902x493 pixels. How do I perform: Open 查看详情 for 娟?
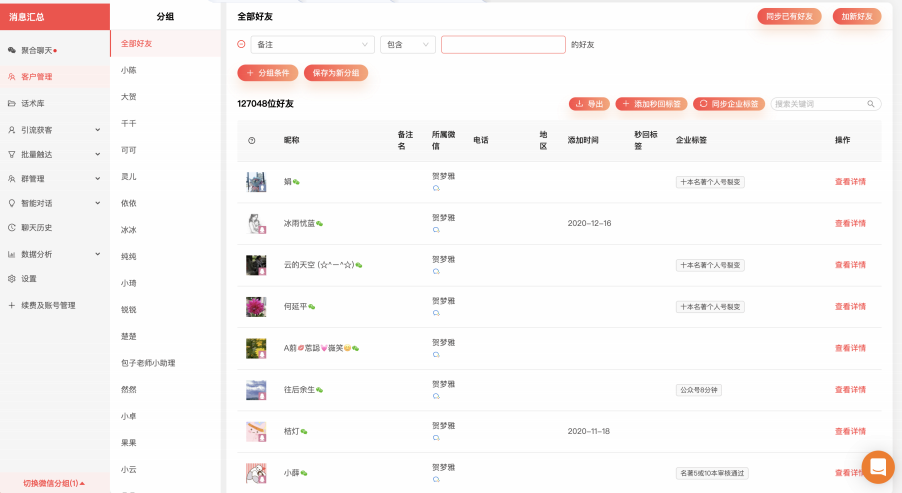tap(850, 182)
